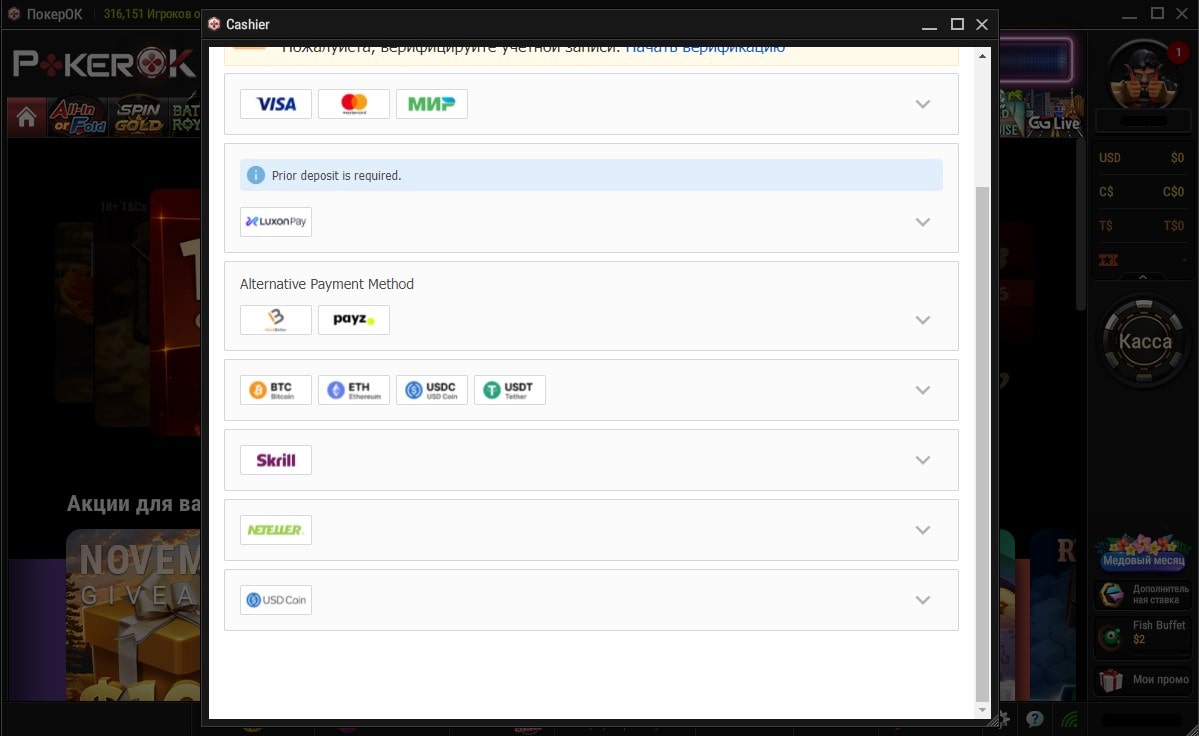
Task: Pick the МИР card payment logo
Action: point(431,104)
